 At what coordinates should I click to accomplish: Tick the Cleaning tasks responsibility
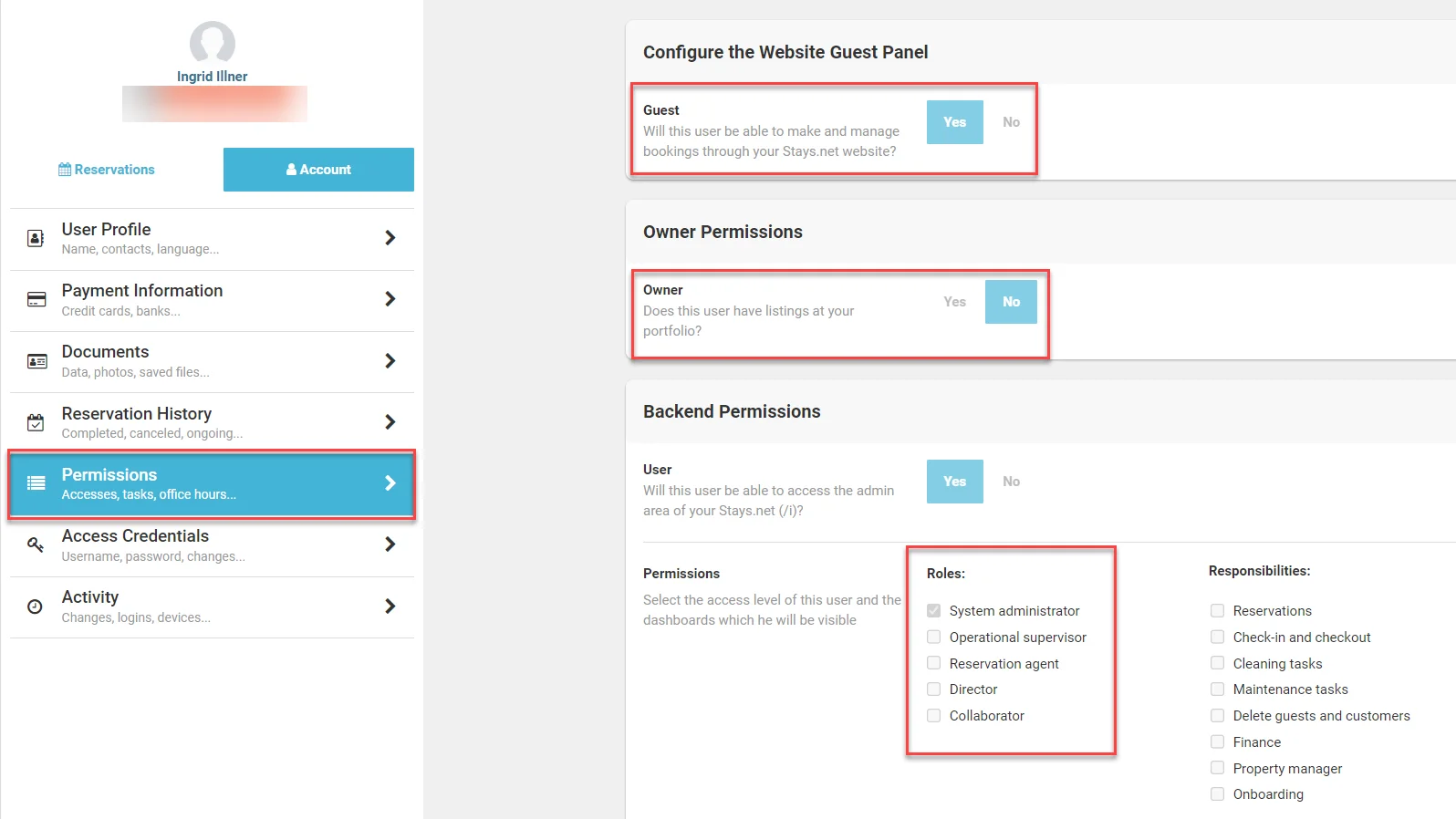coord(1218,663)
